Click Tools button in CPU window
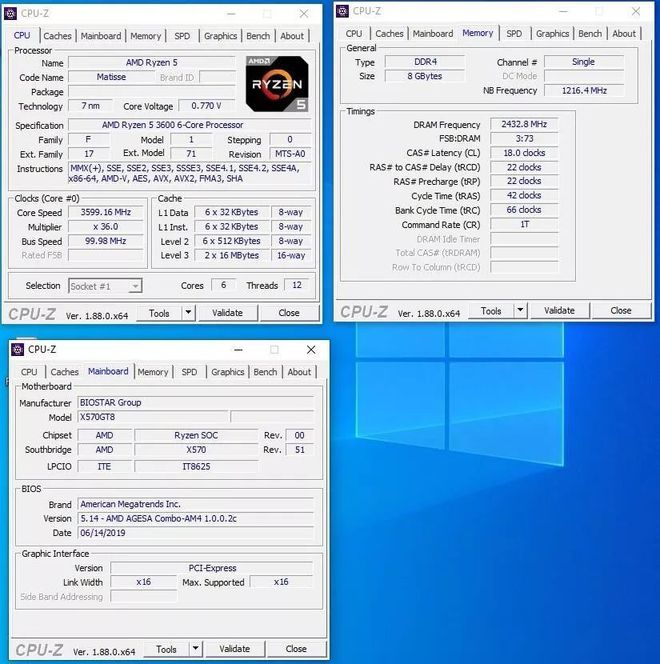This screenshot has height=664, width=660. click(x=159, y=313)
